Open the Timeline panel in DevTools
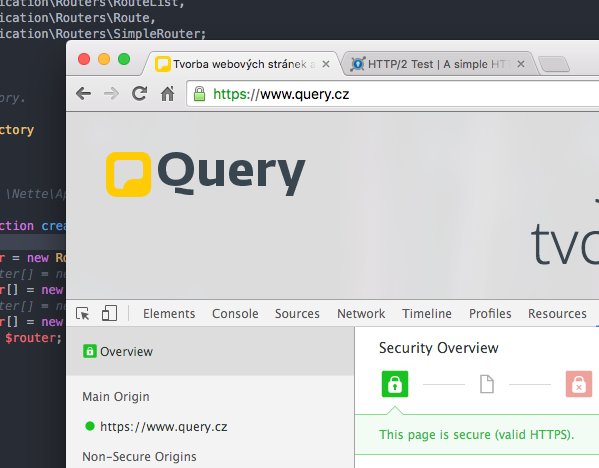This screenshot has width=599, height=468. click(427, 314)
